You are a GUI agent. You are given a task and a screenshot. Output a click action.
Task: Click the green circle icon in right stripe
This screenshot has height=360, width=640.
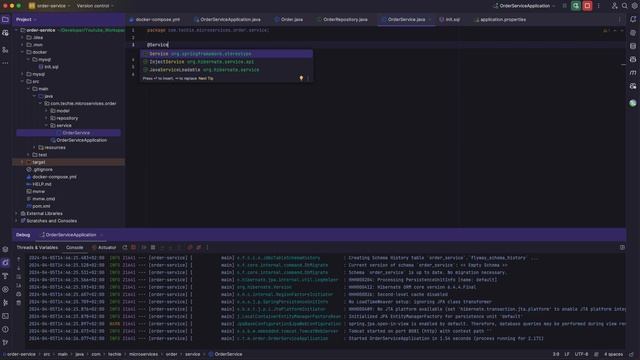click(633, 103)
